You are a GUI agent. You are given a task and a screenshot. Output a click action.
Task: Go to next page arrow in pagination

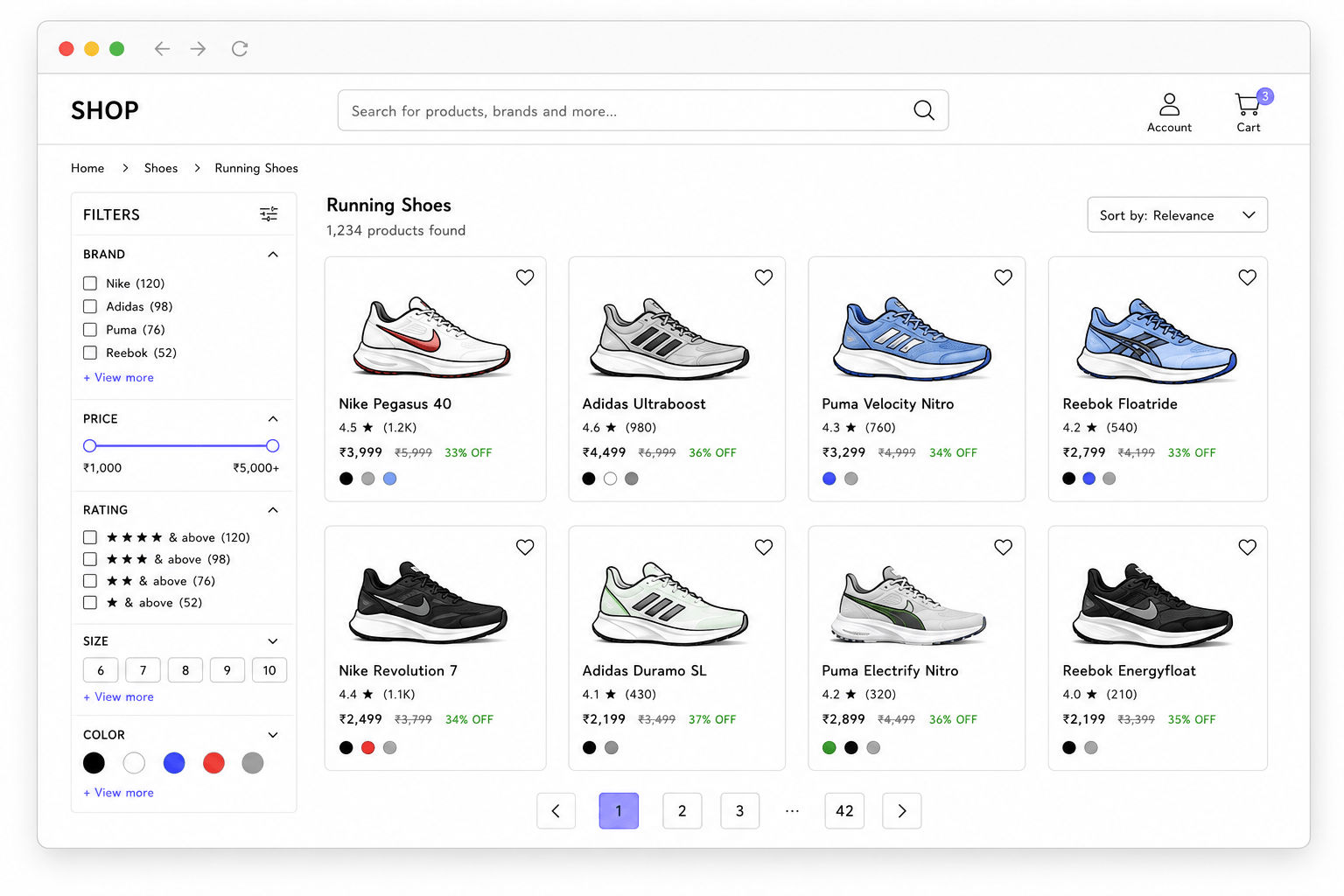coord(902,811)
